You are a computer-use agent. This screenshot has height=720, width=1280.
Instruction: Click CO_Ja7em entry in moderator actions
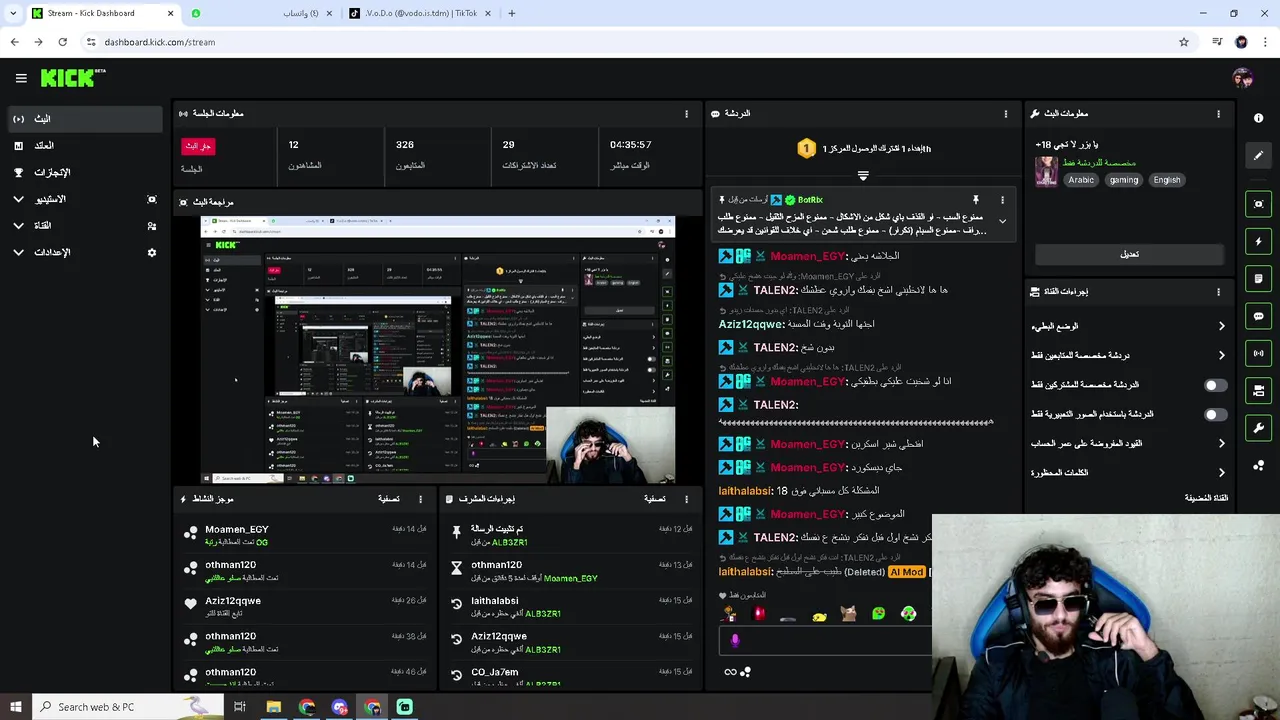[x=570, y=677]
